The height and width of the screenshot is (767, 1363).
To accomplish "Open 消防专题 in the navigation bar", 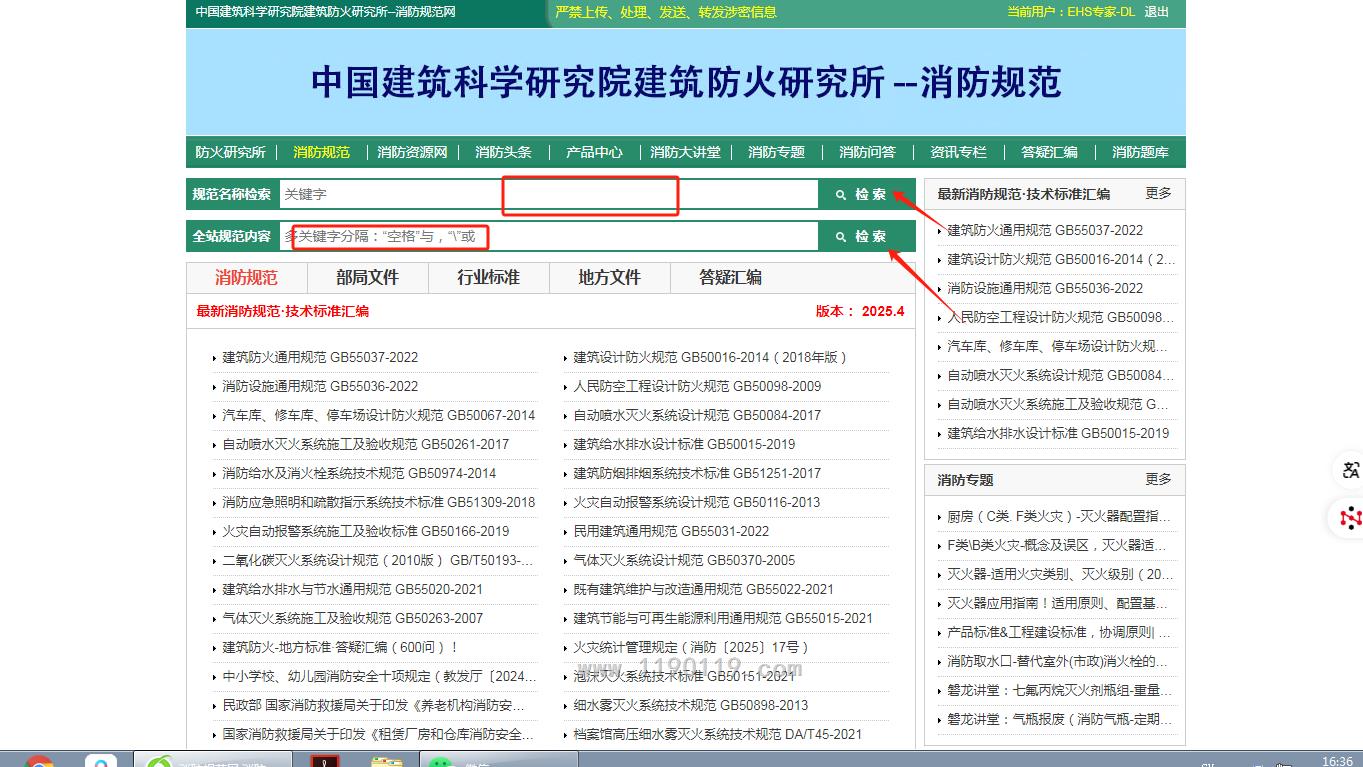I will pyautogui.click(x=776, y=152).
